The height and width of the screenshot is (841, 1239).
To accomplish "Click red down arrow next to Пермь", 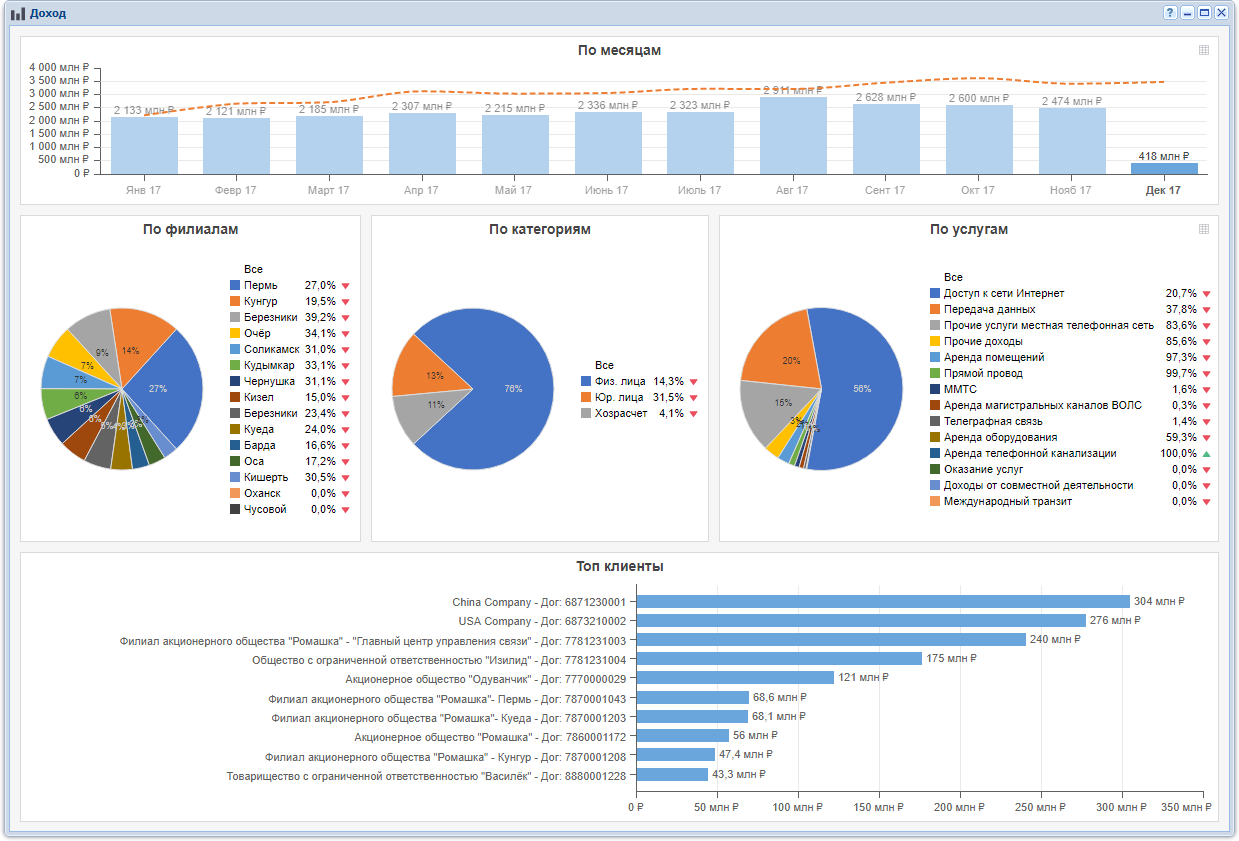I will tap(345, 286).
